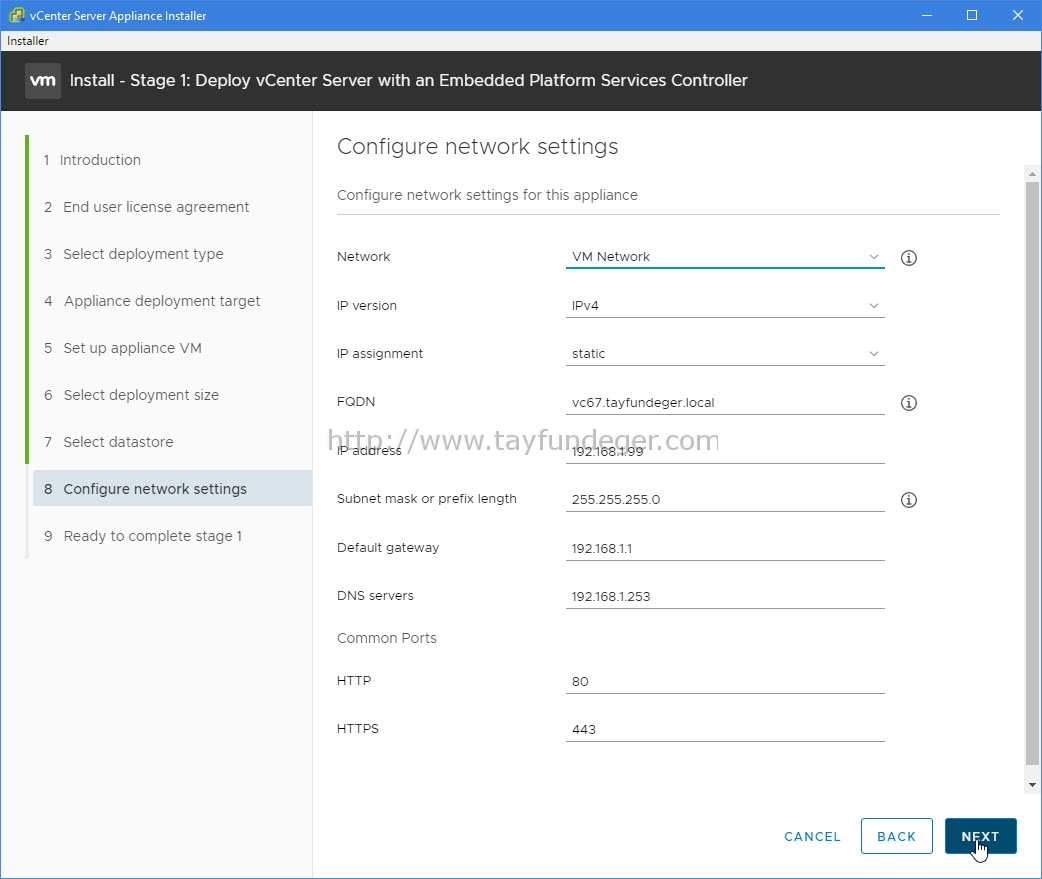Click the vm logo in the header
This screenshot has width=1042, height=879.
pos(43,80)
